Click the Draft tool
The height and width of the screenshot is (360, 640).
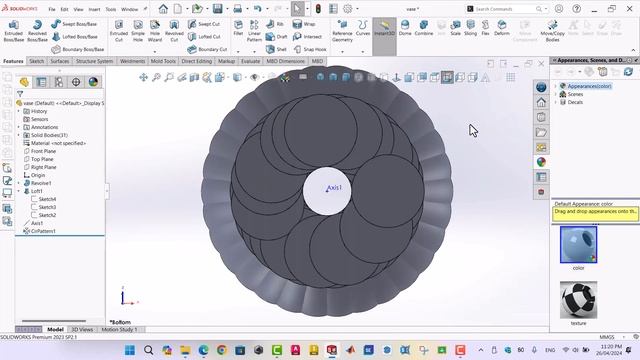click(276, 37)
